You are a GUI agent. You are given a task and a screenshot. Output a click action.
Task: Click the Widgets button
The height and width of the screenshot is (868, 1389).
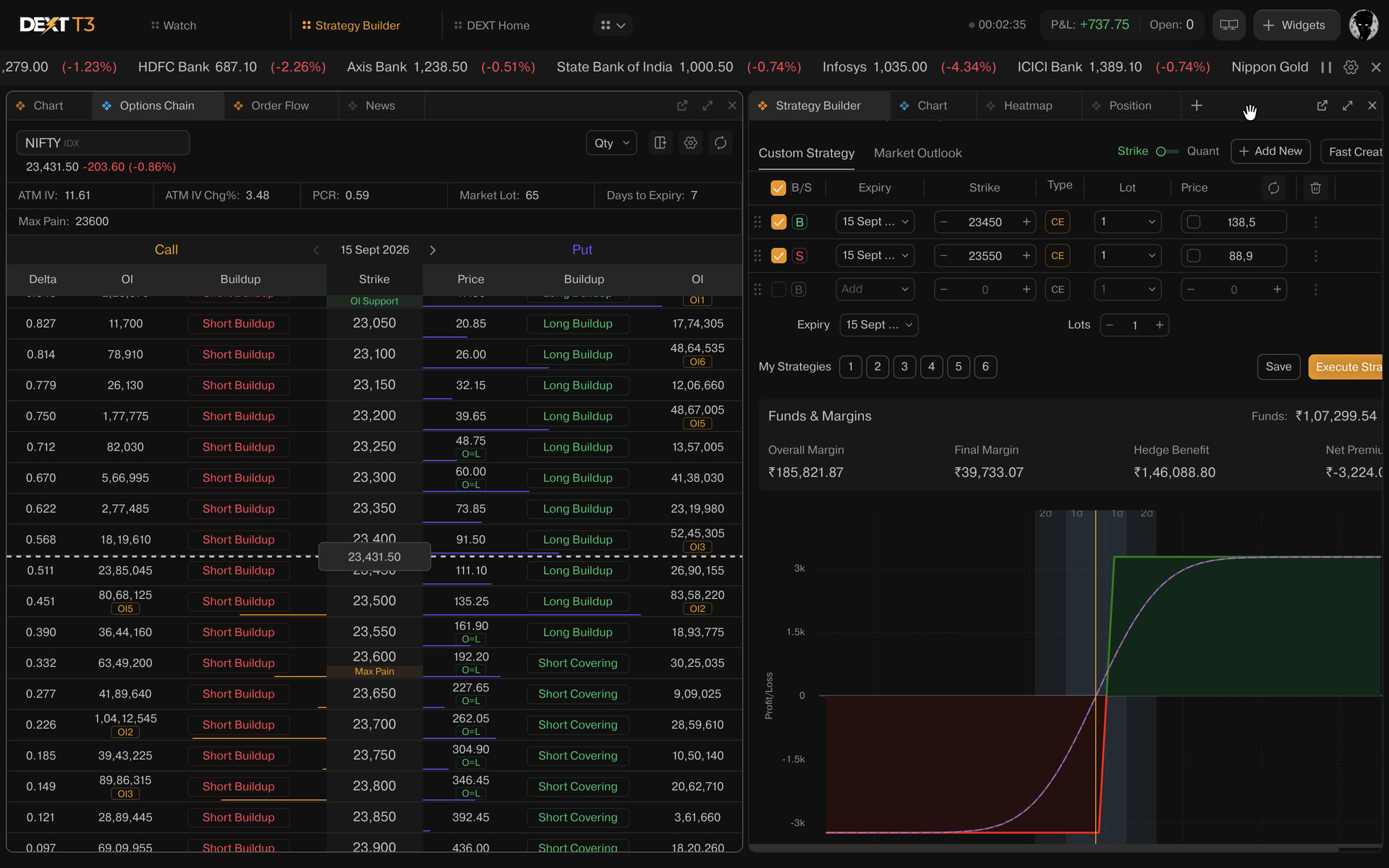point(1295,25)
